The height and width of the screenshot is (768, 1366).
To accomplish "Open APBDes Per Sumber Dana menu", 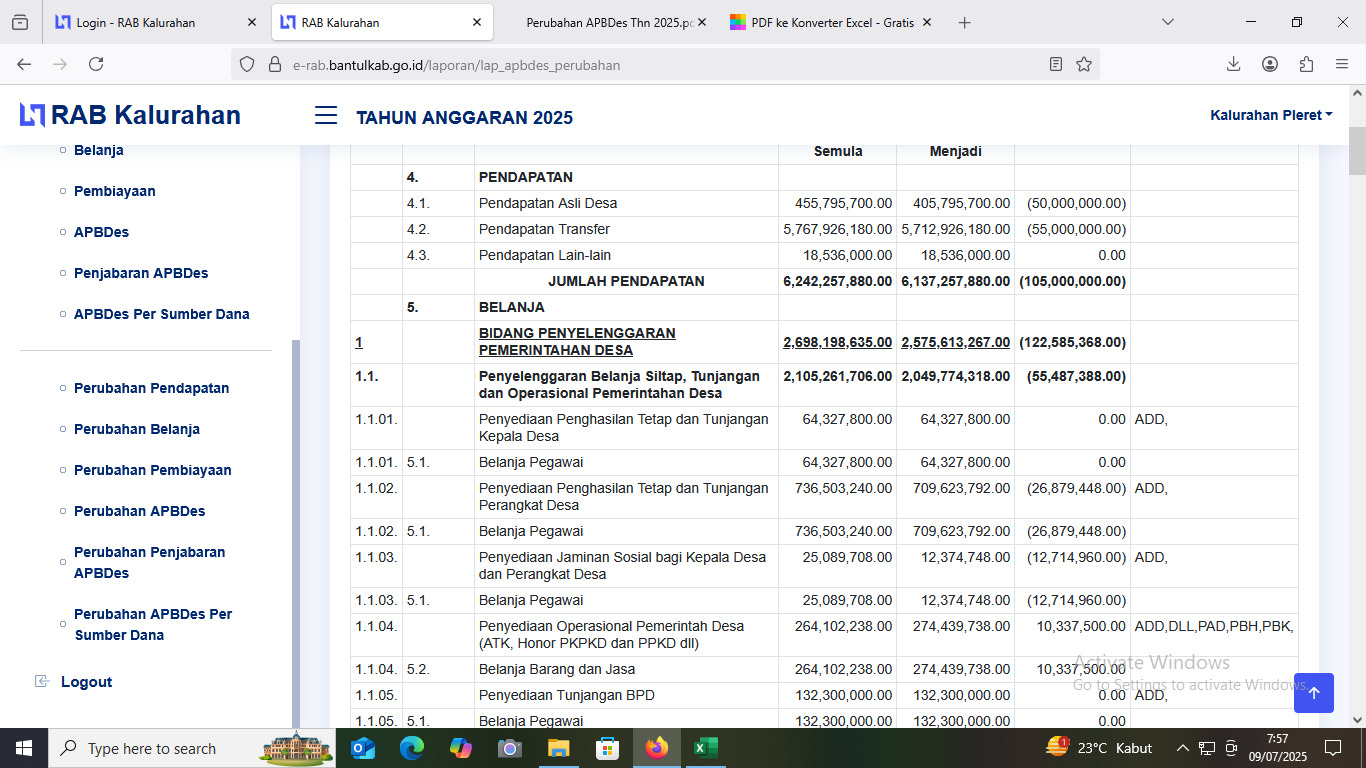I will point(162,314).
